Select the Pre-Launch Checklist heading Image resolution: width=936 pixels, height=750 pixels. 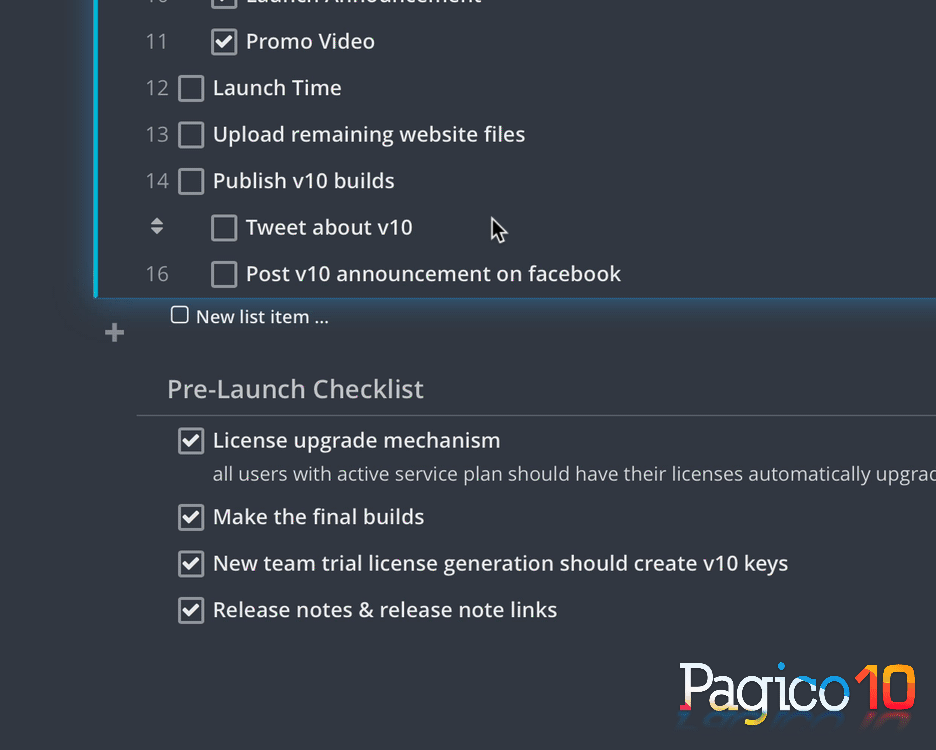point(295,389)
